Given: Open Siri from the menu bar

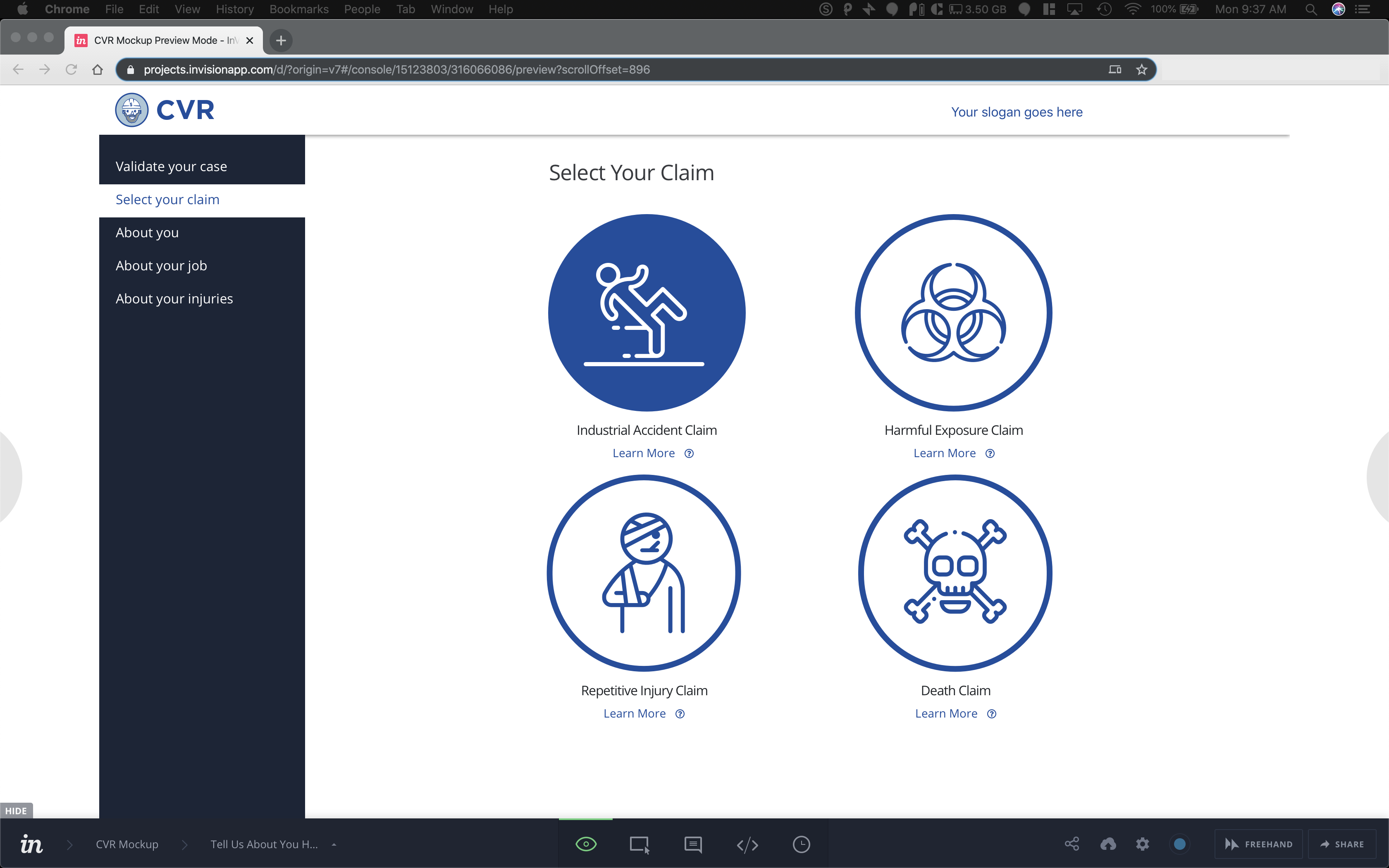Looking at the screenshot, I should click(1339, 9).
